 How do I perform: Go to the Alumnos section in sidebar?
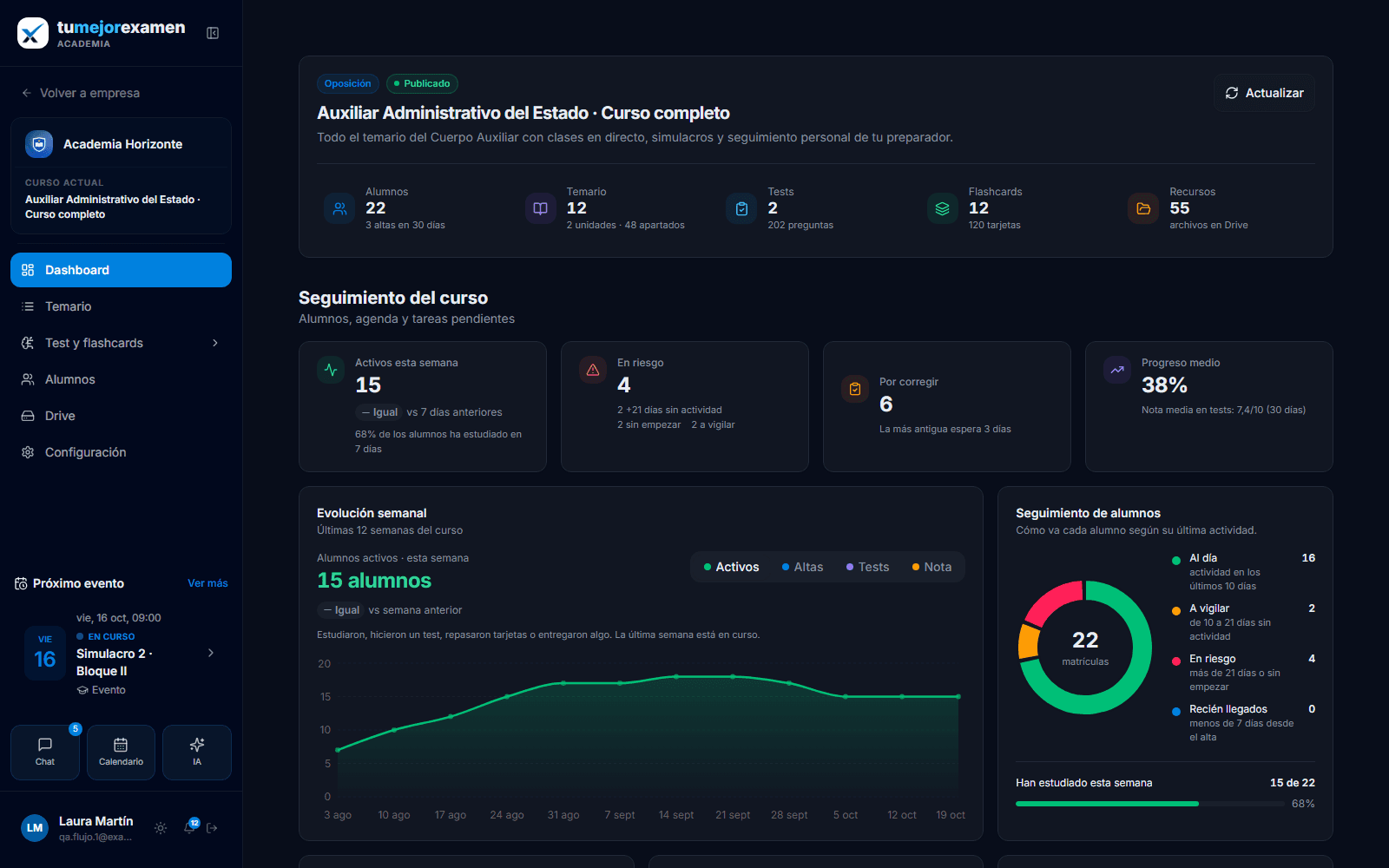click(121, 379)
